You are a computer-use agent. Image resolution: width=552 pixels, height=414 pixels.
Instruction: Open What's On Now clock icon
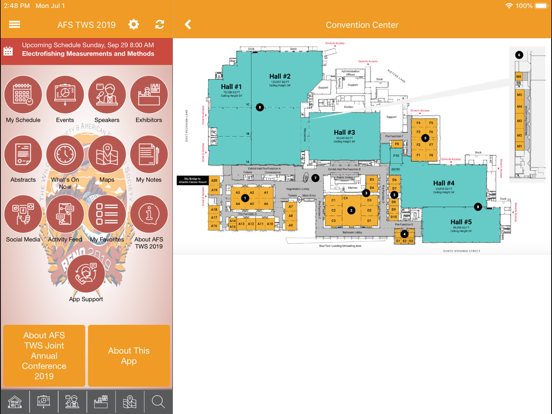65,155
